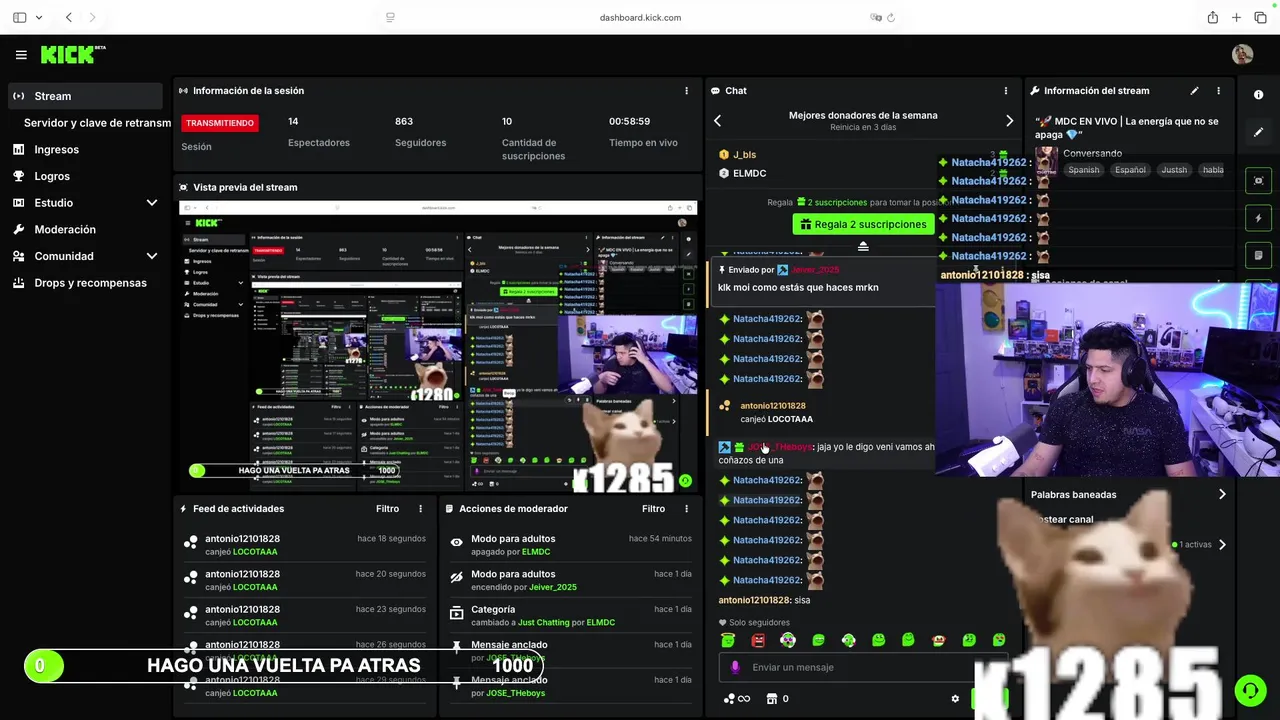Select the Español stream tag

click(x=1130, y=170)
